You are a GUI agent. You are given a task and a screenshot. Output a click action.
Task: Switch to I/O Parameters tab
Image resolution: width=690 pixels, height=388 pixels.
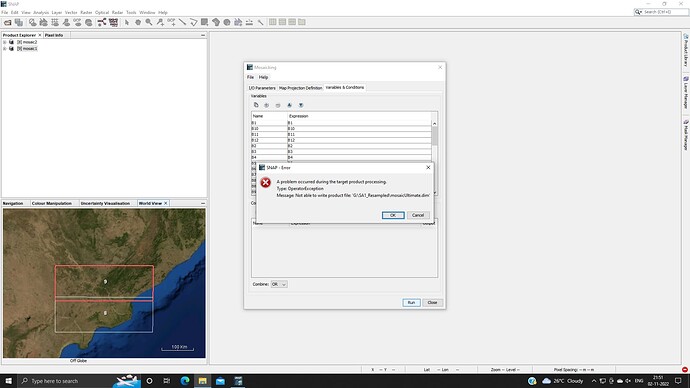point(262,88)
